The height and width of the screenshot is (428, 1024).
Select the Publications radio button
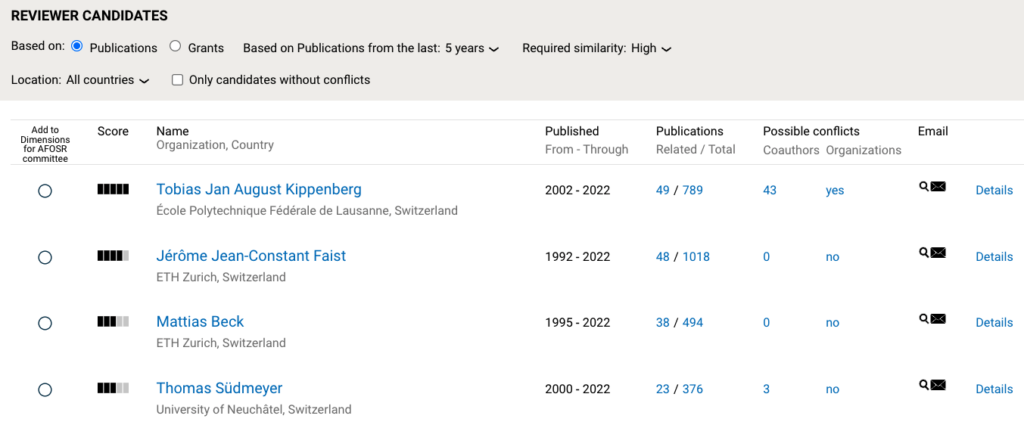pos(77,46)
